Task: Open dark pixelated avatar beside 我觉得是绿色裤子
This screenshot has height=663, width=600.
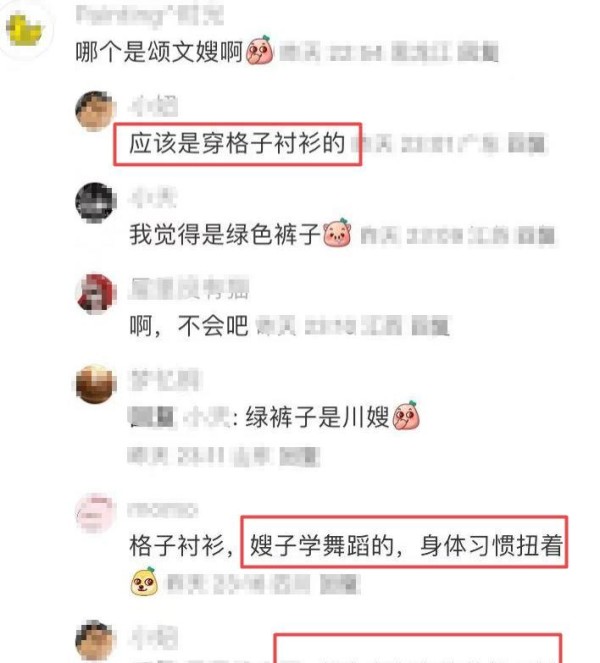Action: pos(96,203)
